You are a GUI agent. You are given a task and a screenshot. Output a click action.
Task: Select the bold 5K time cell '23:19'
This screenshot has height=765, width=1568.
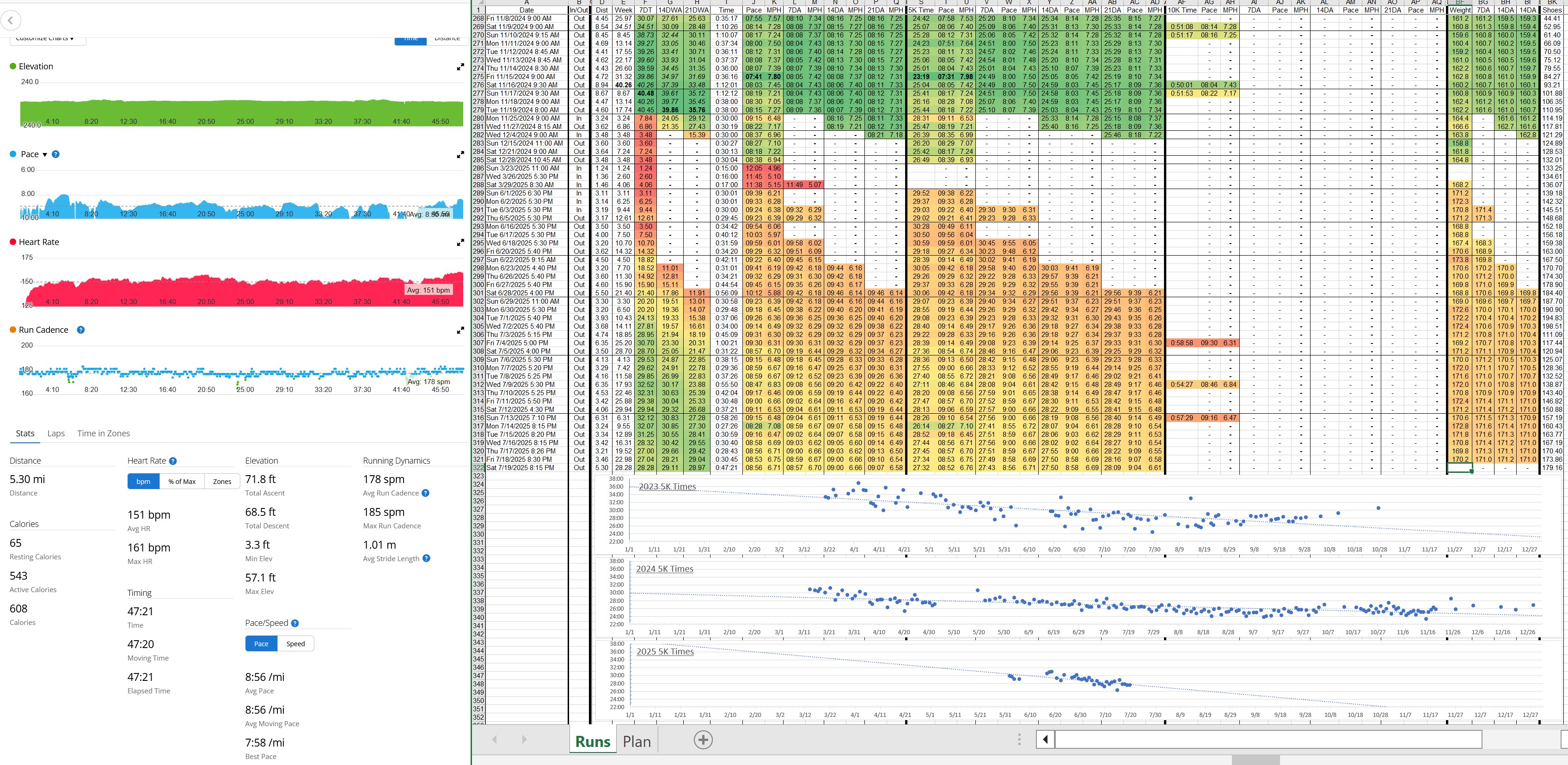[921, 77]
